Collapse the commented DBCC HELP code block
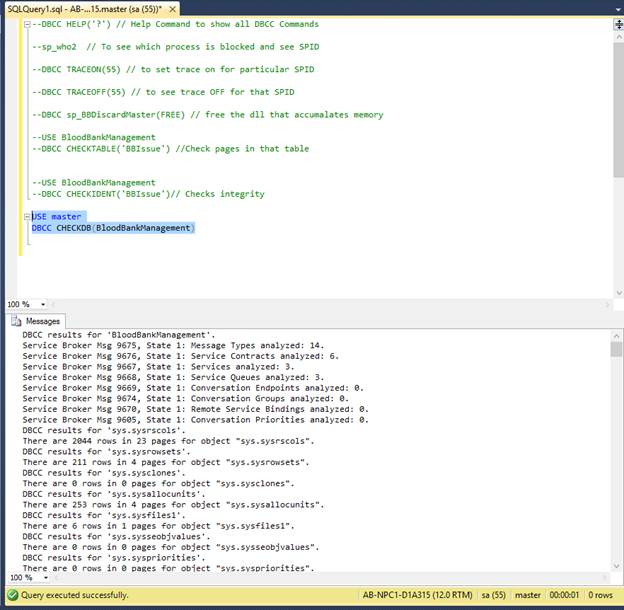Screen dimensions: 624x610 (x=27, y=24)
